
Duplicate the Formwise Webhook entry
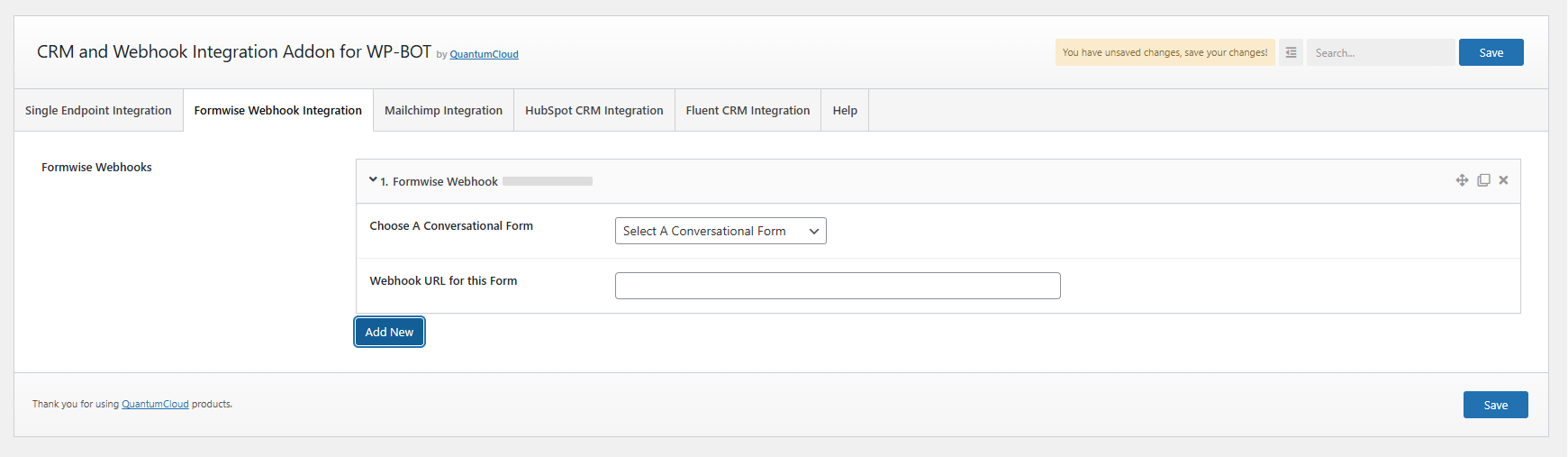click(x=1483, y=180)
